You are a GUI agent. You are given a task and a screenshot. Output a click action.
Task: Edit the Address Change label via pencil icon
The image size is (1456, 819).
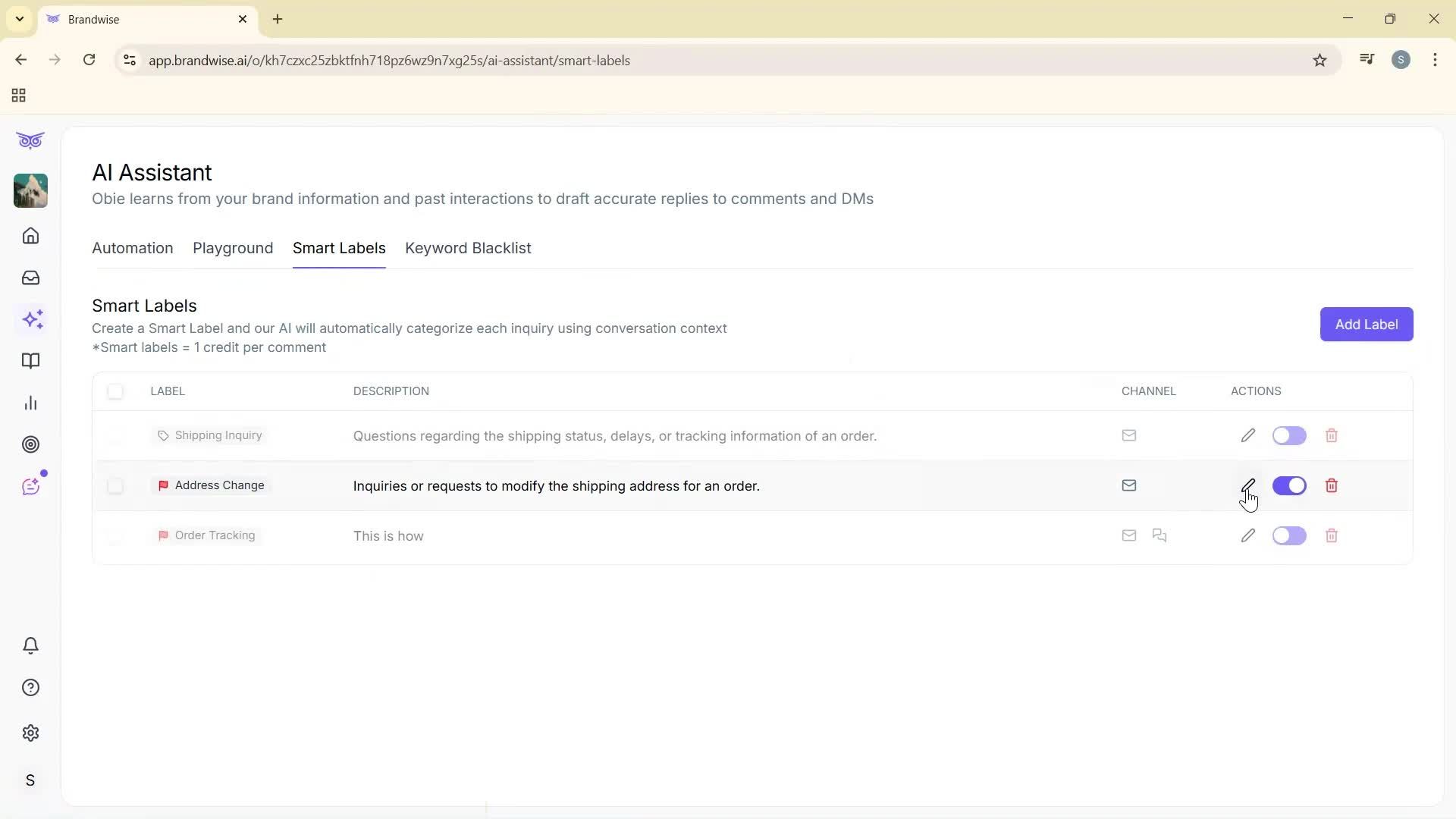pyautogui.click(x=1247, y=485)
